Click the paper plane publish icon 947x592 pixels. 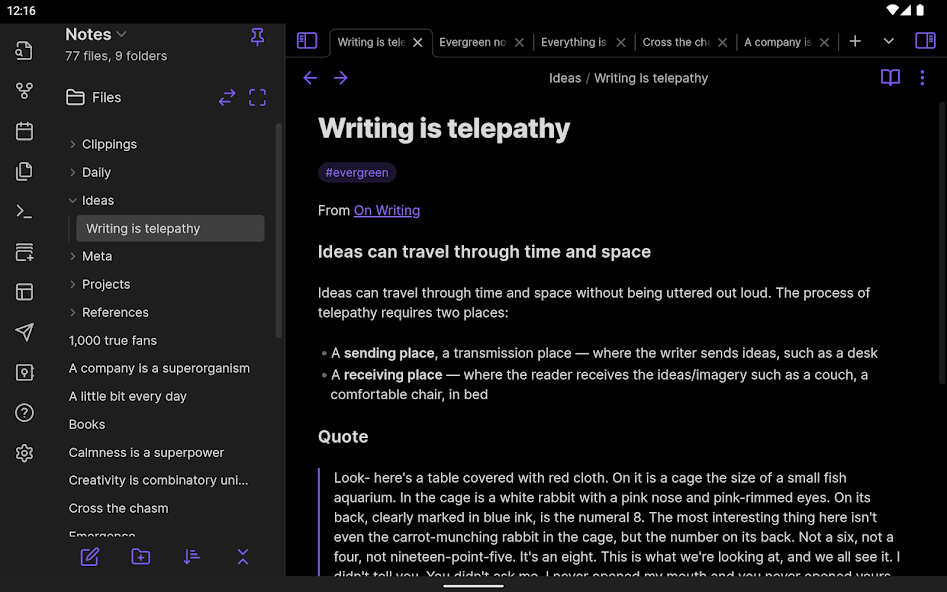(x=25, y=332)
